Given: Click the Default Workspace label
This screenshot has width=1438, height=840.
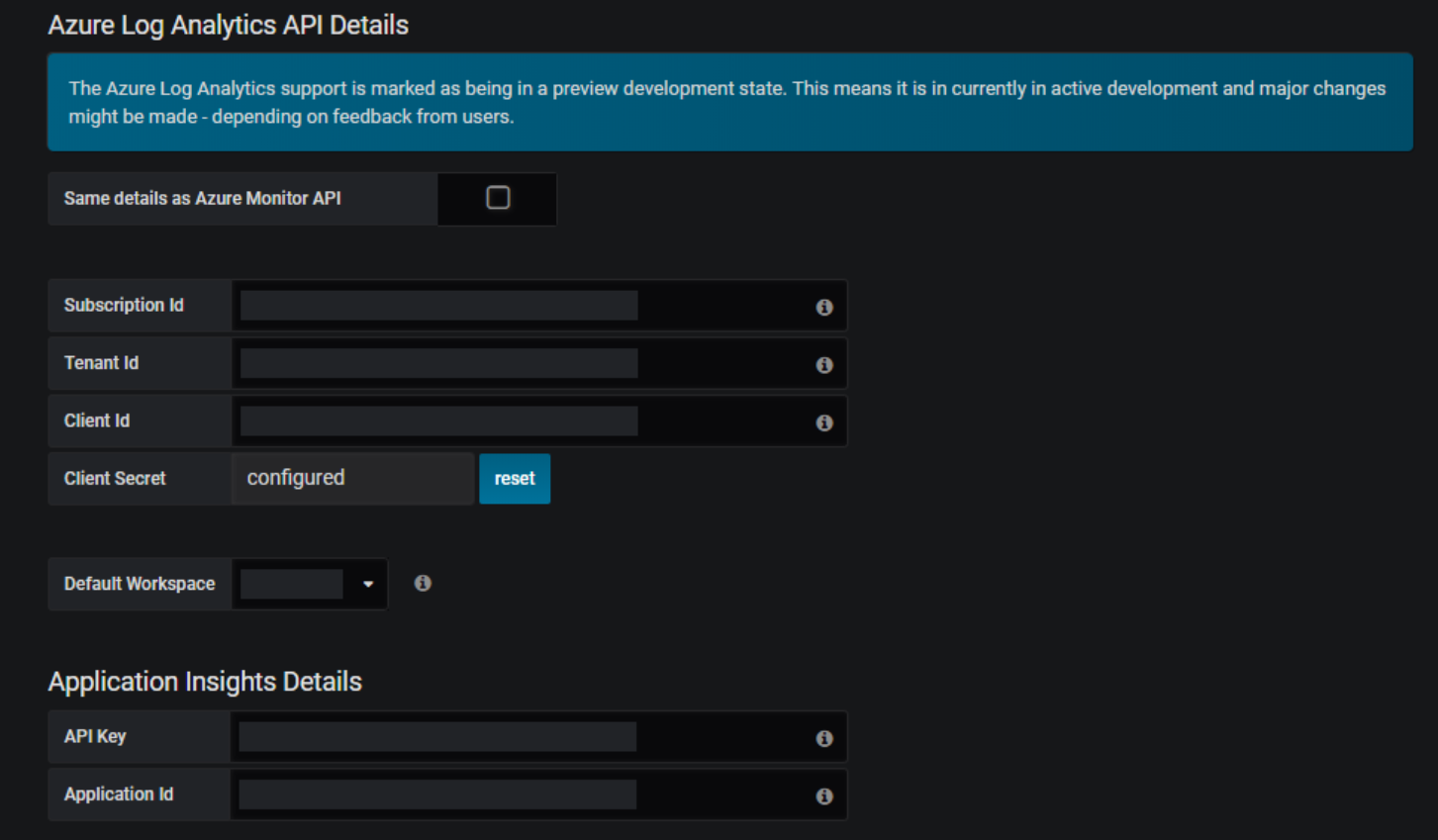Looking at the screenshot, I should tap(140, 584).
